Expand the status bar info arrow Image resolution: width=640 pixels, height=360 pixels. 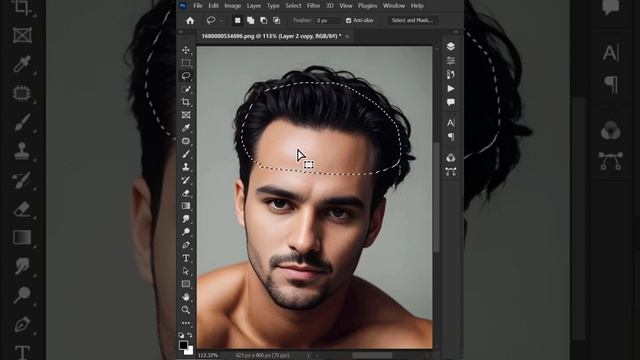tap(308, 356)
